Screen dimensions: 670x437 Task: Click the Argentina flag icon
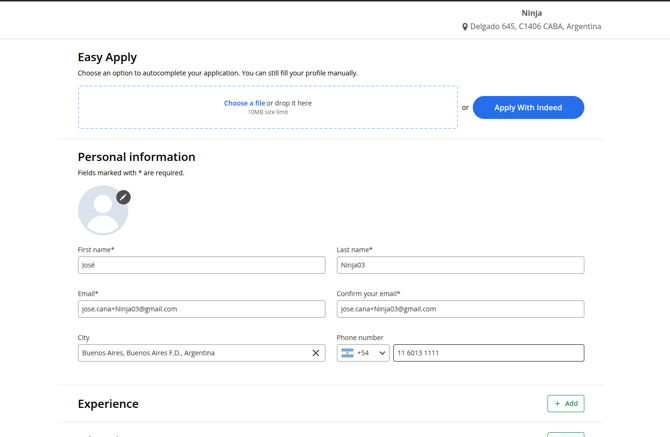pyautogui.click(x=347, y=353)
